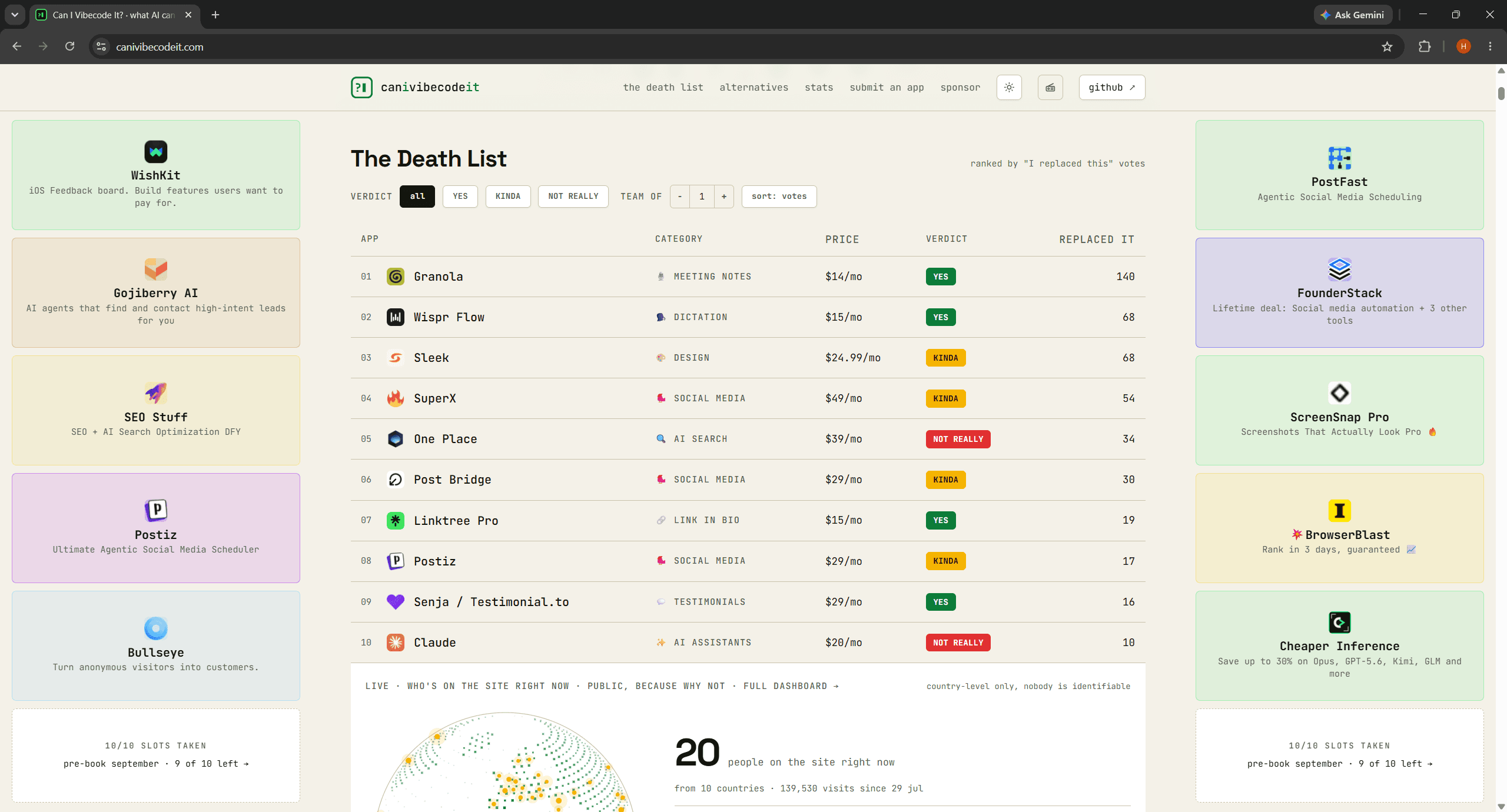Click the Wispr Flow app icon
Image resolution: width=1507 pixels, height=812 pixels.
point(396,317)
